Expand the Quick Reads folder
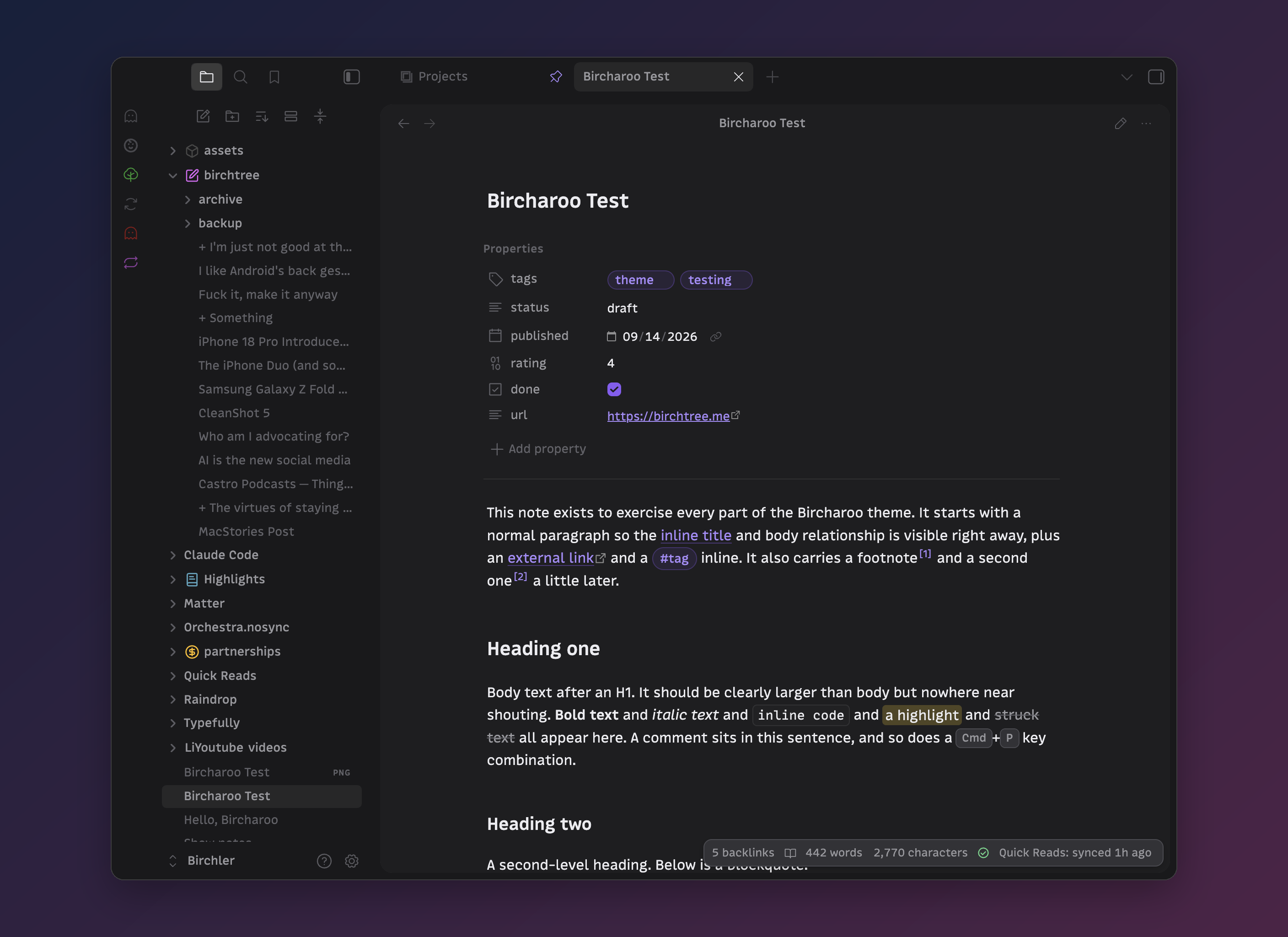The image size is (1288, 937). click(x=173, y=676)
